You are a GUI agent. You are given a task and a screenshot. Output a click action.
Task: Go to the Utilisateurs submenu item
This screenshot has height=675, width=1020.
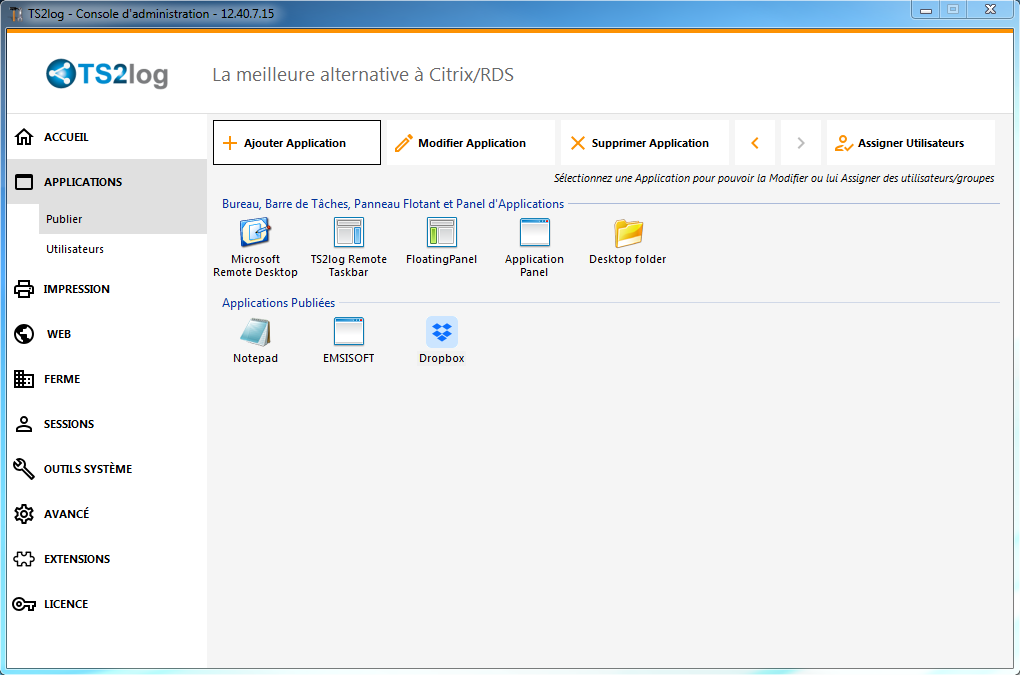click(x=123, y=249)
